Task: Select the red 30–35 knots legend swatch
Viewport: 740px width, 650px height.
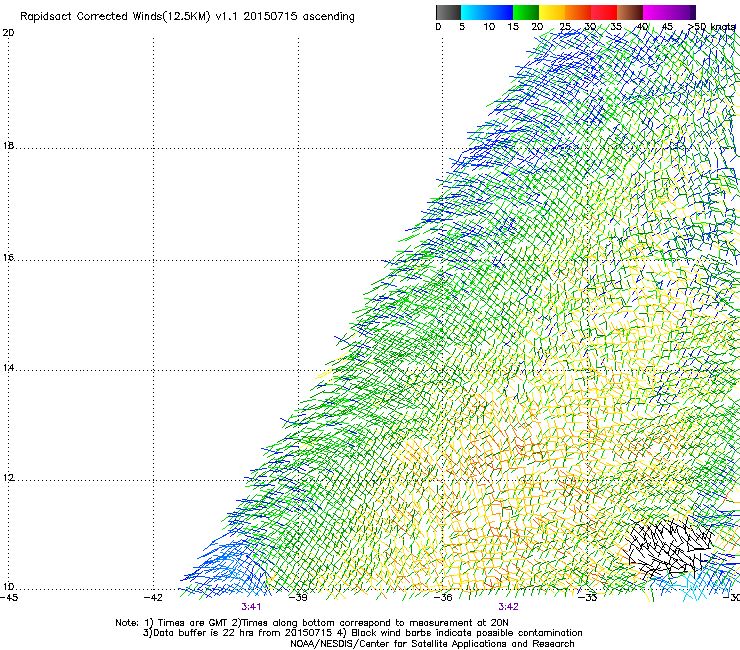Action: click(604, 12)
